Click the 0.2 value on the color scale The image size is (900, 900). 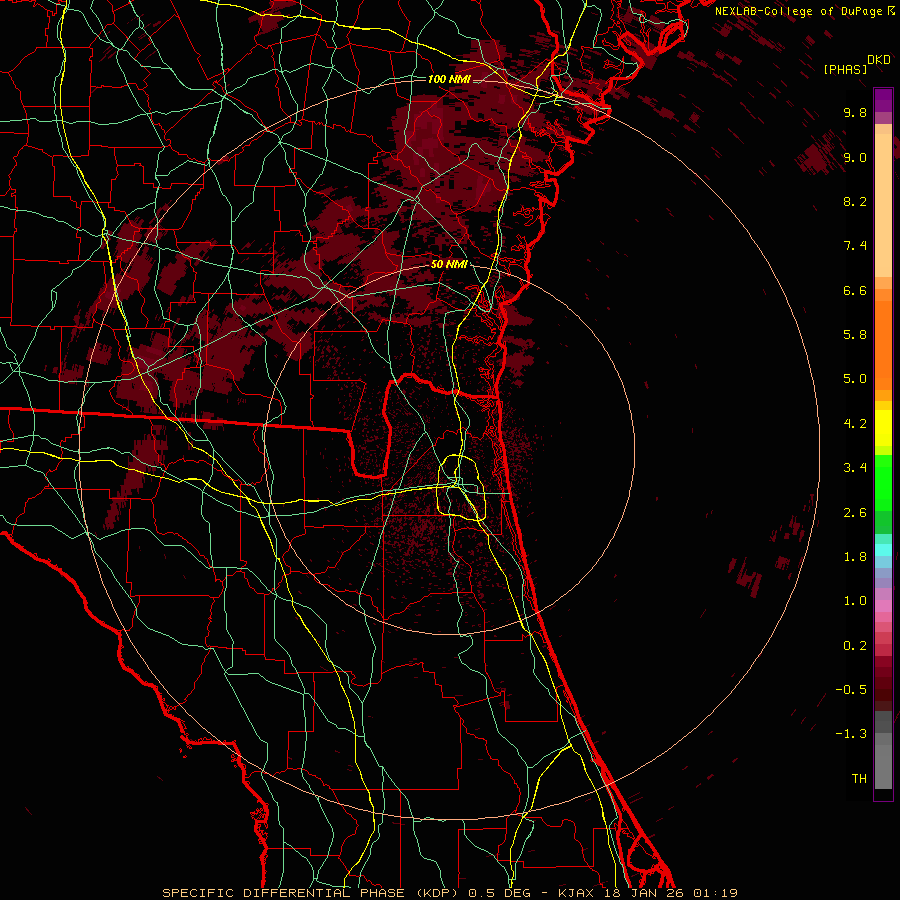point(855,646)
